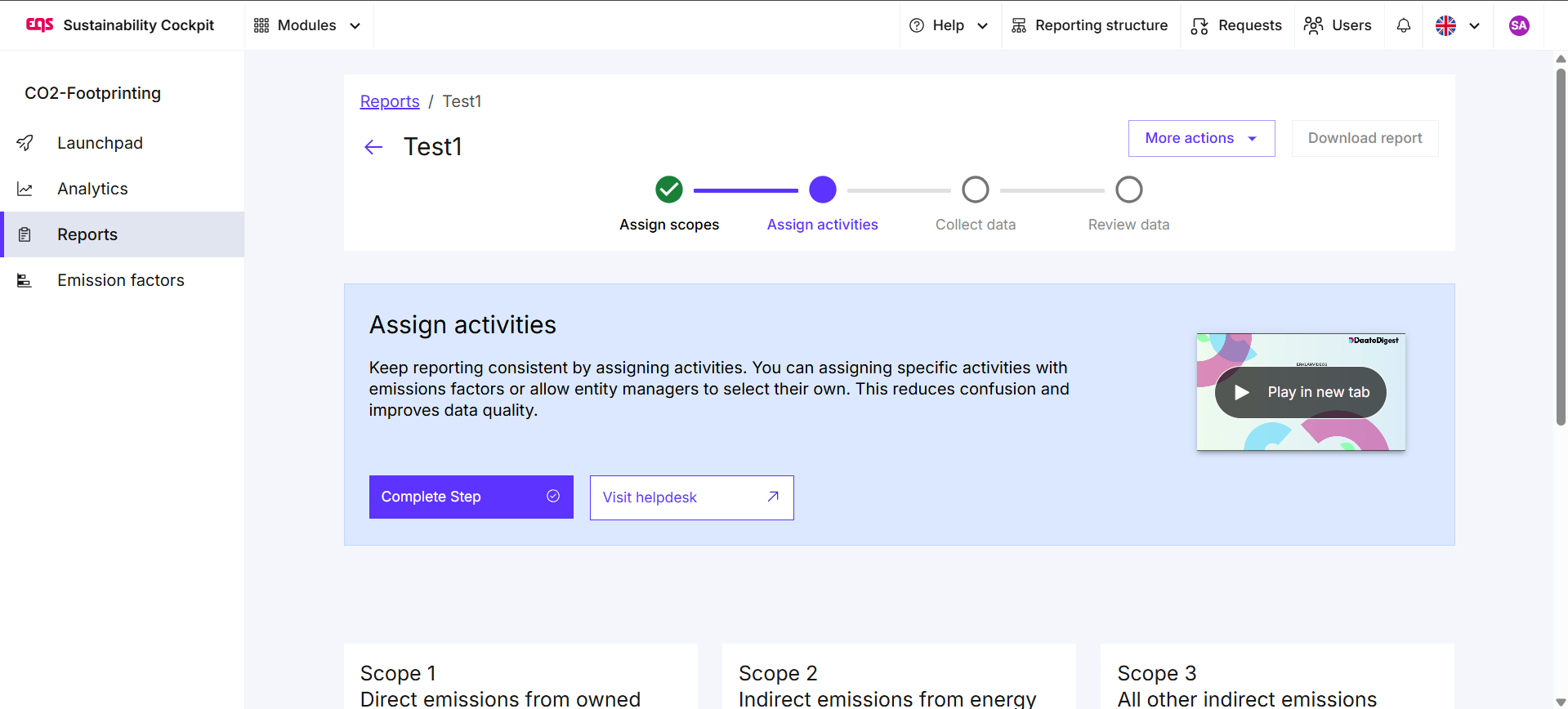Play the helper video in new tab
The height and width of the screenshot is (709, 1568).
(x=1300, y=392)
